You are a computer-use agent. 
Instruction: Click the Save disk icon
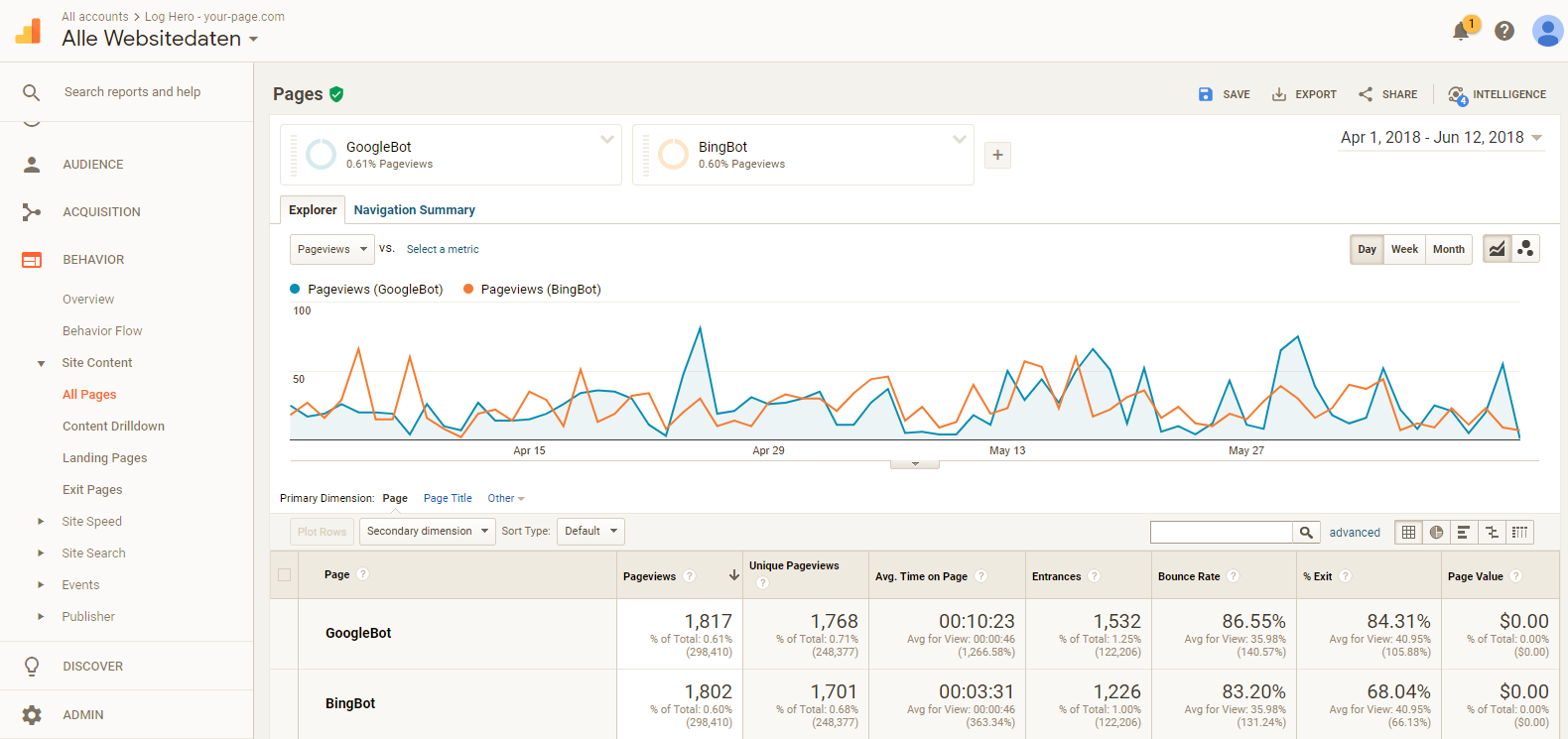1206,94
